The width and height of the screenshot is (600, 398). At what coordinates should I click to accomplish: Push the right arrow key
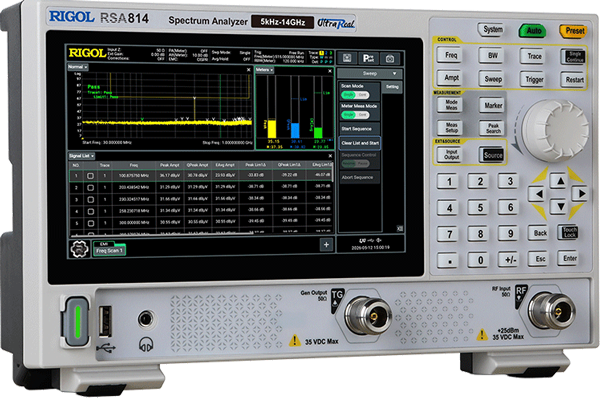[580, 194]
